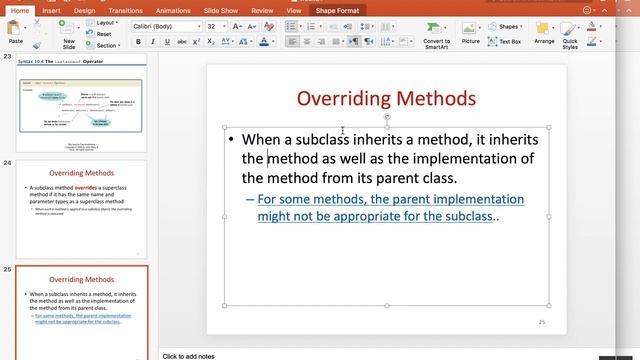Open the Layout dropdown
This screenshot has height=360, width=640.
(x=102, y=23)
